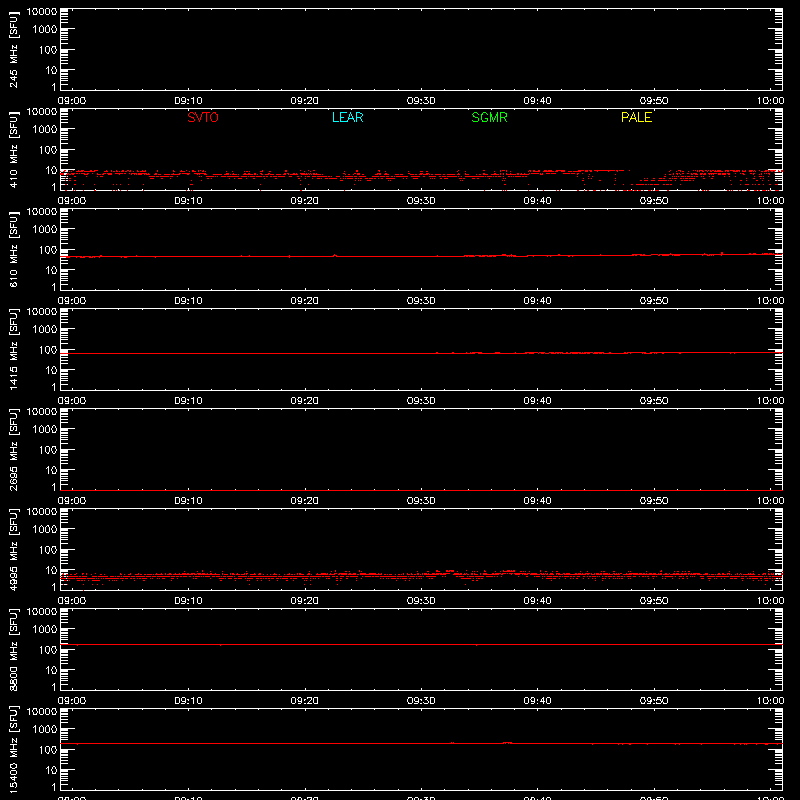Click 09:50 tick below the 245 MHz plot
Screen dimensions: 800x800
tap(654, 101)
